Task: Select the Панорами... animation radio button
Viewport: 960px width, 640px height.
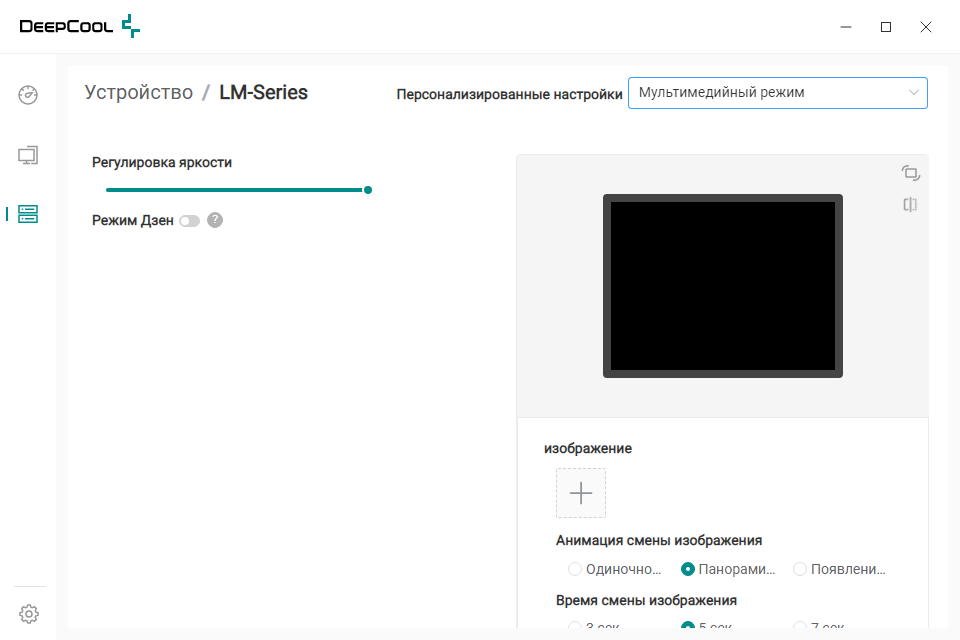Action: pyautogui.click(x=688, y=569)
